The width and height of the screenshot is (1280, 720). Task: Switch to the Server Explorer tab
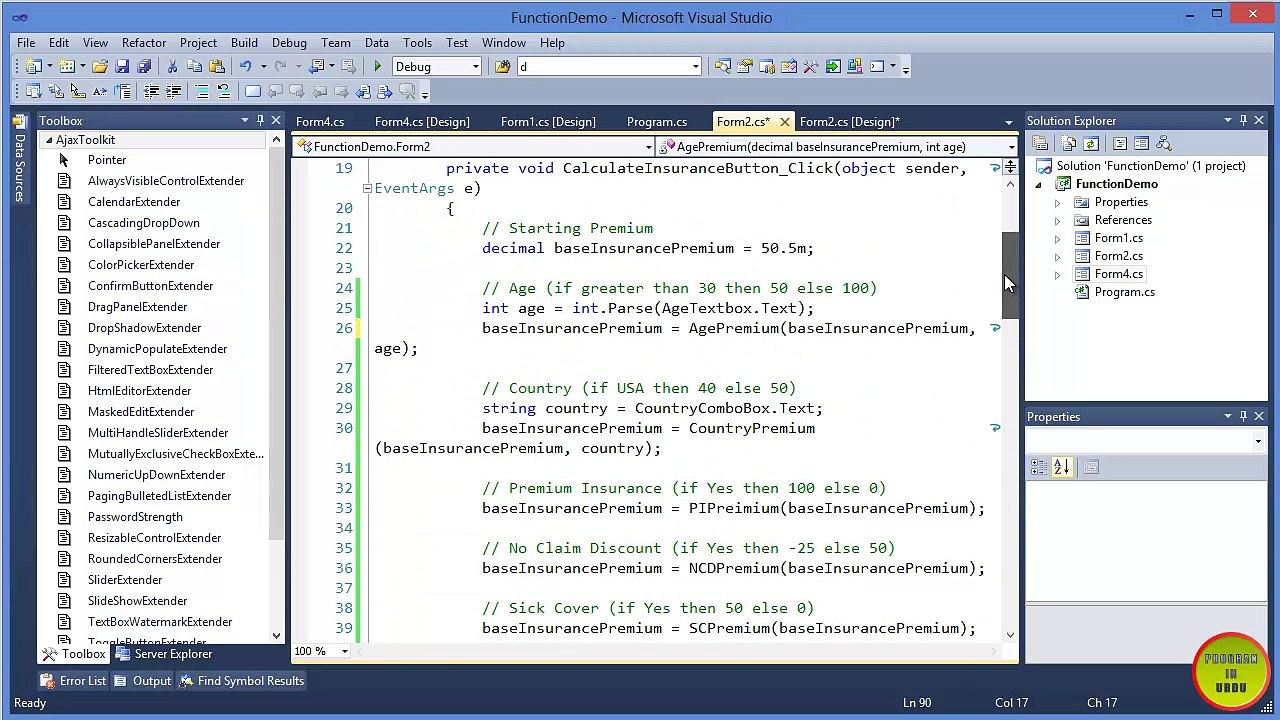click(x=164, y=654)
